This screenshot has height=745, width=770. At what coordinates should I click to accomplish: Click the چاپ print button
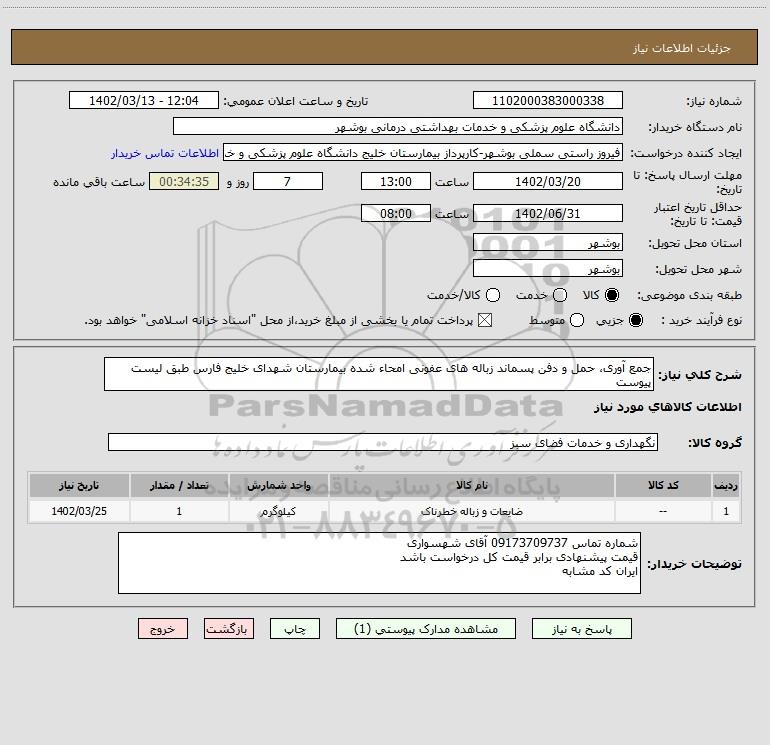click(295, 629)
